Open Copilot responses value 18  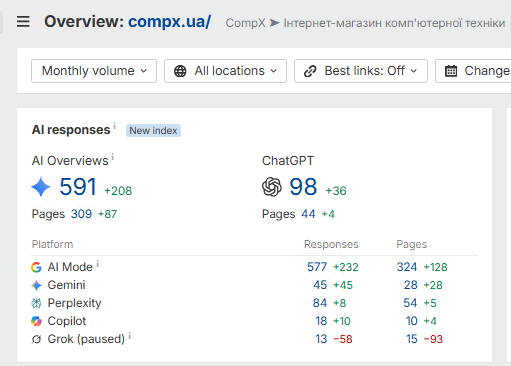click(321, 321)
